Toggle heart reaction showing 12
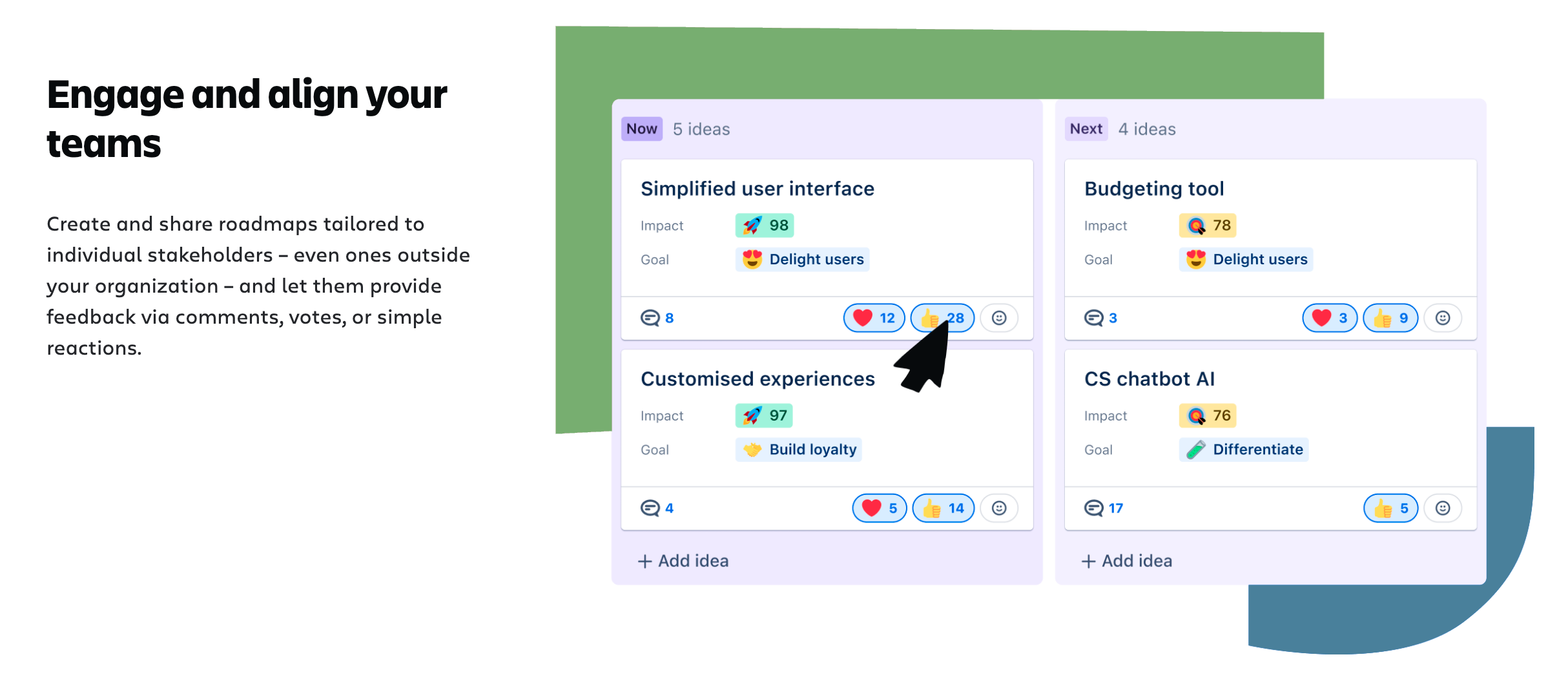Screen dimensions: 1568x690 (x=874, y=318)
